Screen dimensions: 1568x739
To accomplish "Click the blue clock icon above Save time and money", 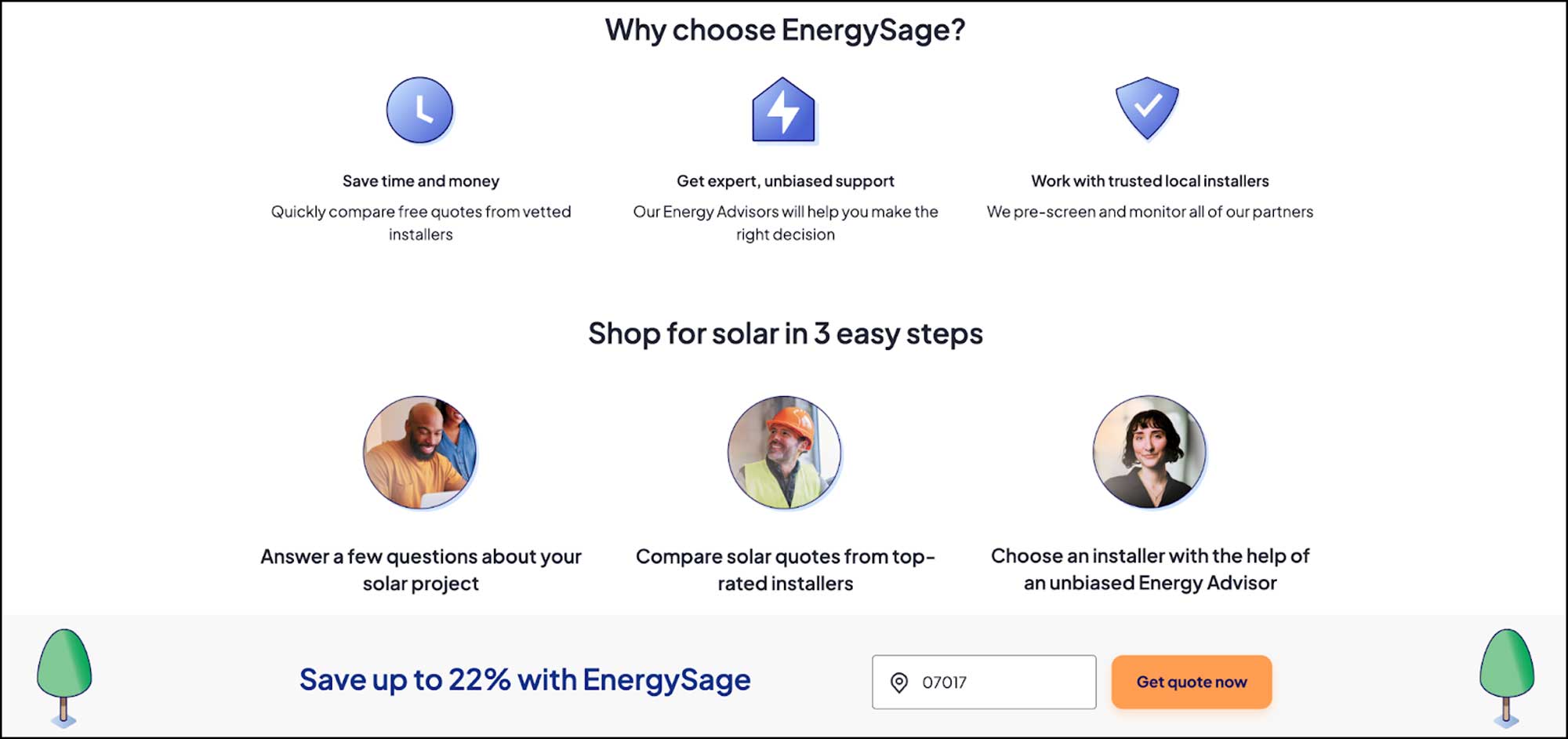I will tap(420, 111).
